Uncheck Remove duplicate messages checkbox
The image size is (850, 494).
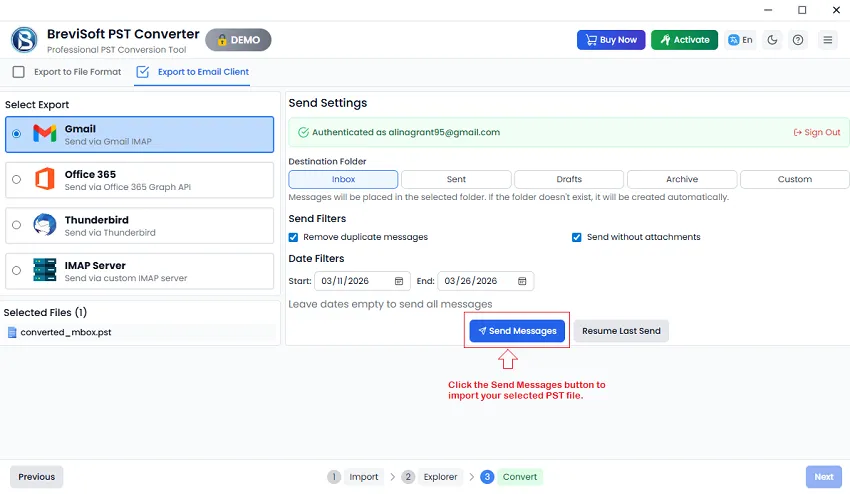pos(293,237)
